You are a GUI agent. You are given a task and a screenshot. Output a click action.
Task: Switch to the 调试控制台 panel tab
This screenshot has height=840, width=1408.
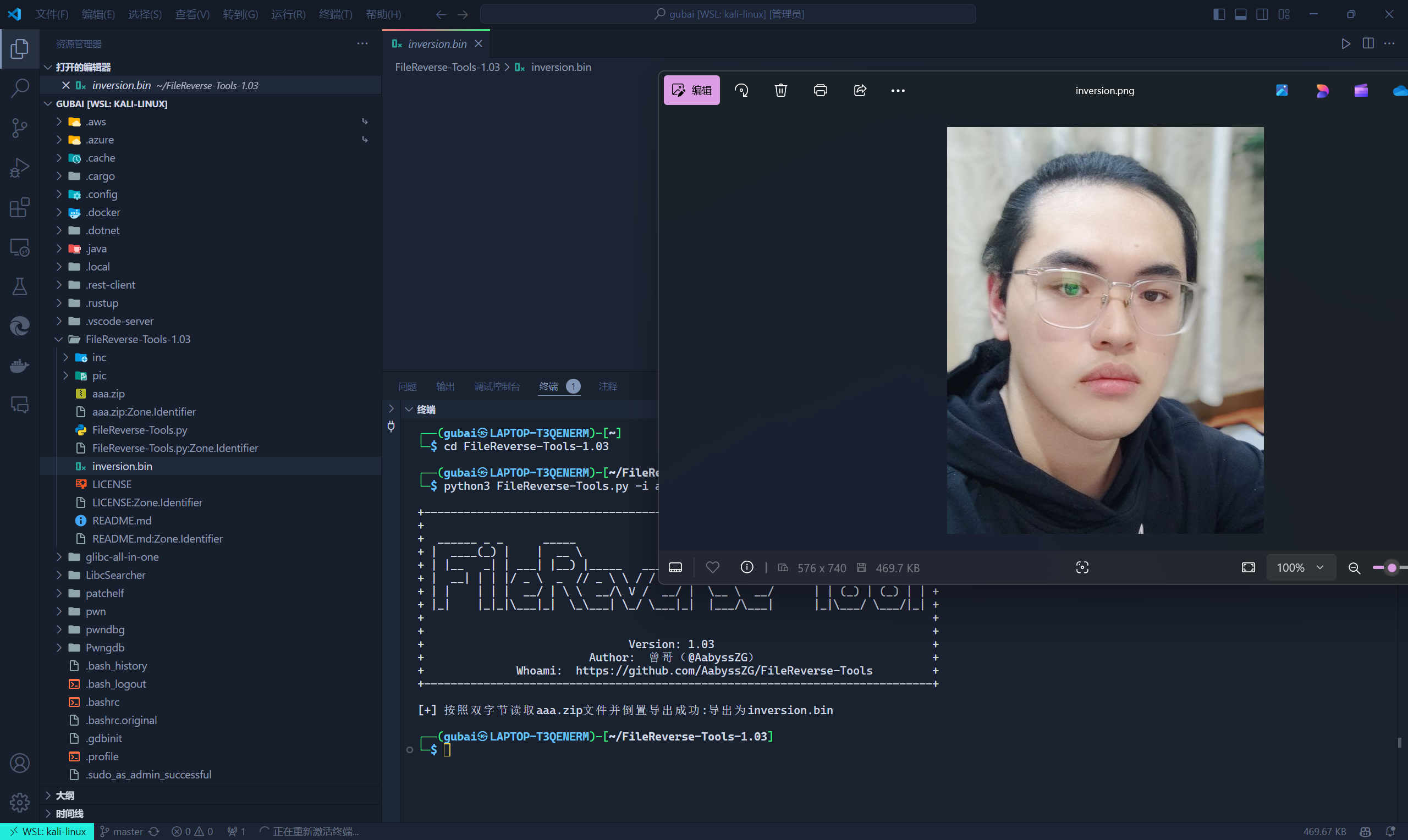[x=497, y=386]
